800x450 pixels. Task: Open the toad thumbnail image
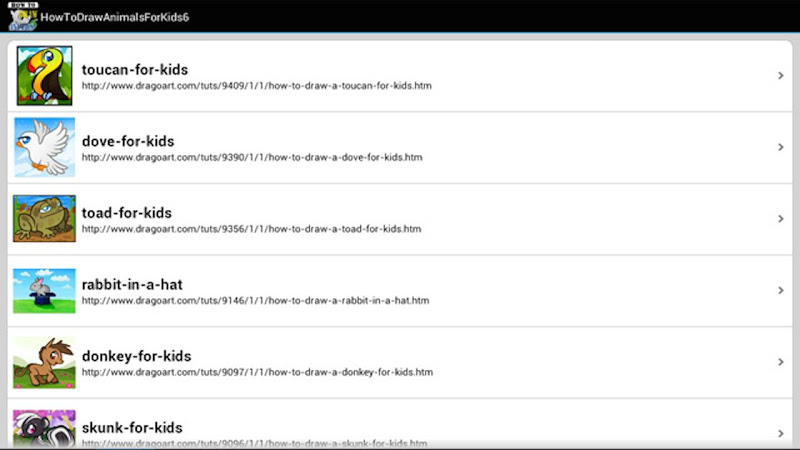pyautogui.click(x=44, y=218)
